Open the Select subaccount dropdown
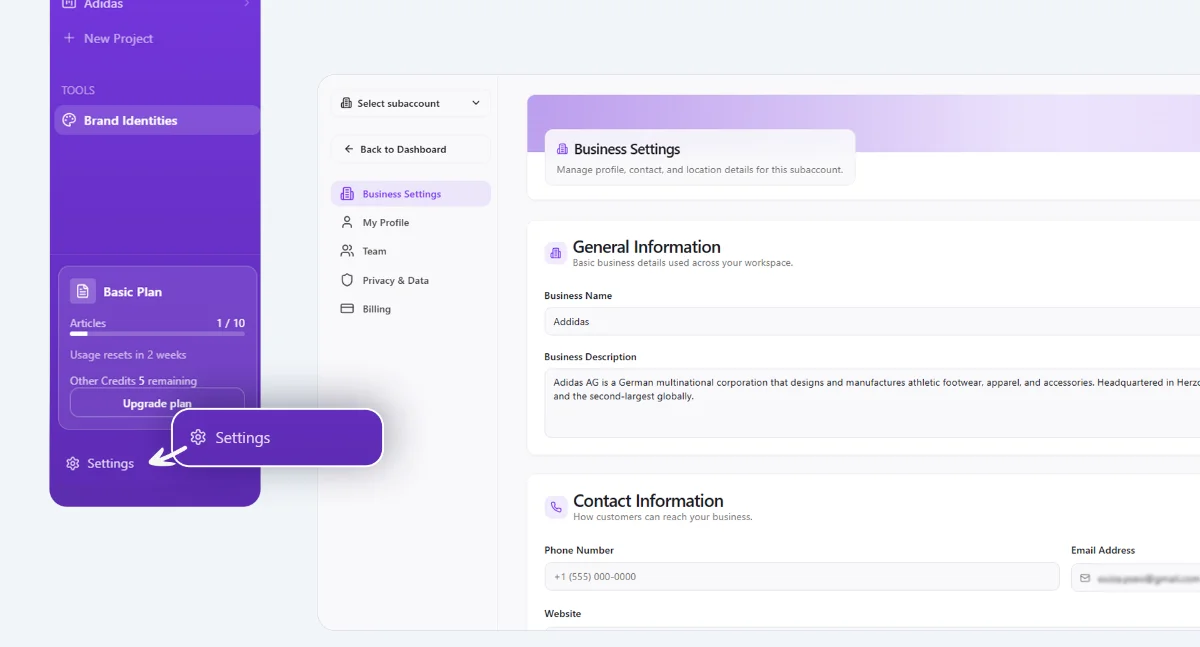 pyautogui.click(x=411, y=103)
